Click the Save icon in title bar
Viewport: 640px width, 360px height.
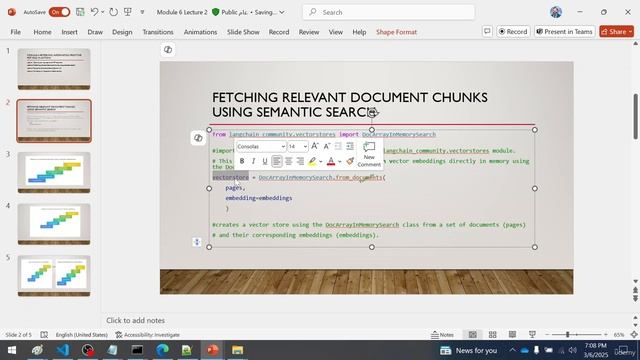[80, 12]
